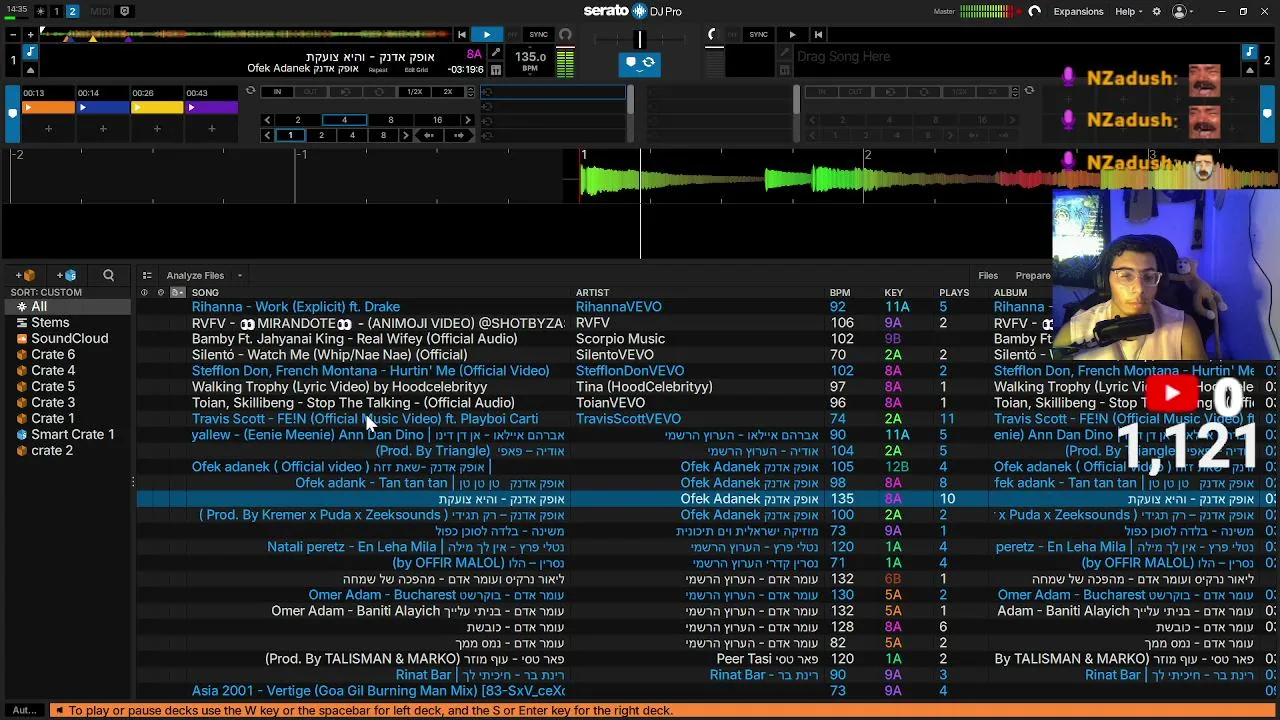The image size is (1280, 720).
Task: Toggle the center cues and saved-loops button
Action: point(639,64)
